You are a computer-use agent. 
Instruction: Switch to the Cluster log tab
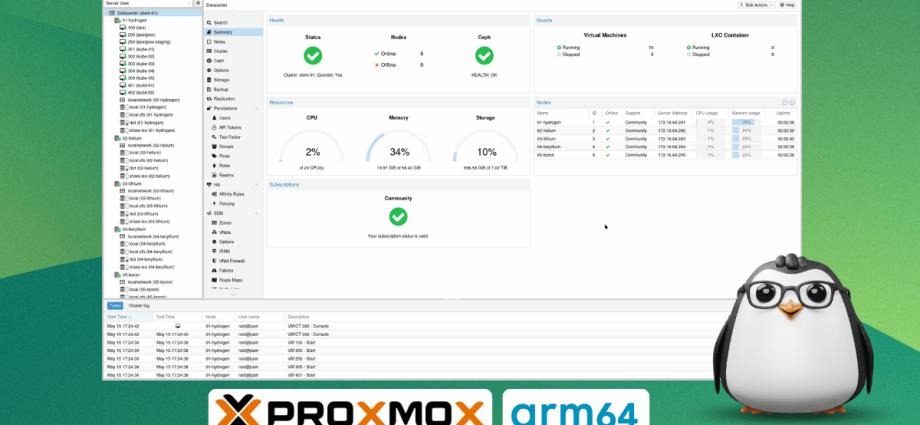pyautogui.click(x=139, y=306)
